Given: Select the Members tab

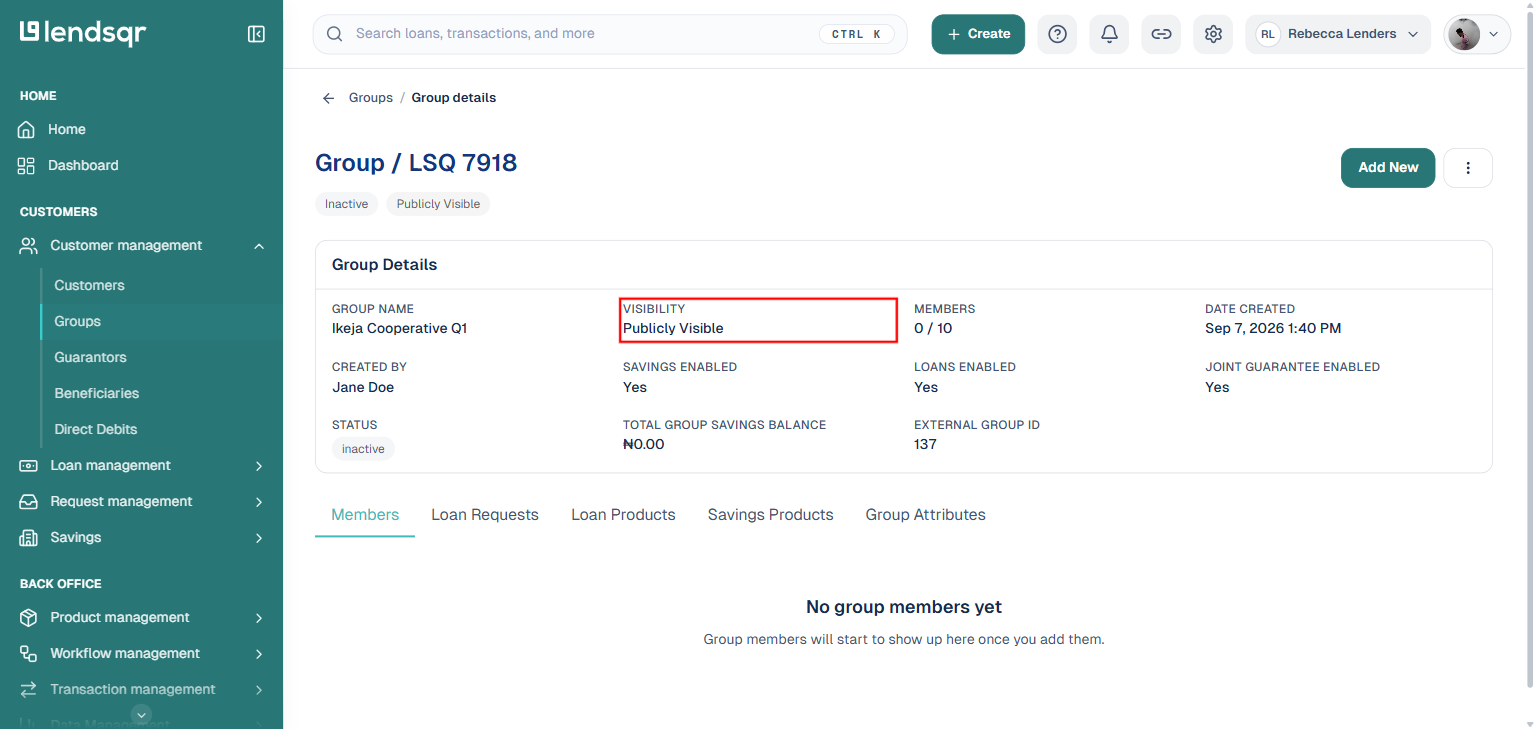Looking at the screenshot, I should [x=365, y=515].
